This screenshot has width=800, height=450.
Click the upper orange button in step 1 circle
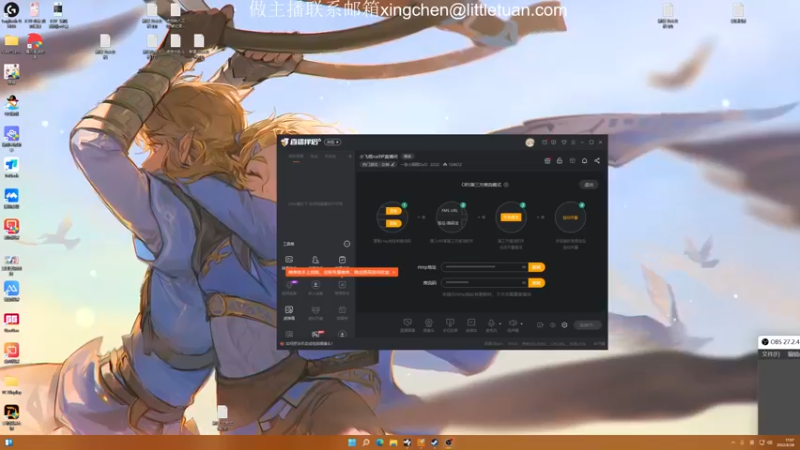(393, 211)
